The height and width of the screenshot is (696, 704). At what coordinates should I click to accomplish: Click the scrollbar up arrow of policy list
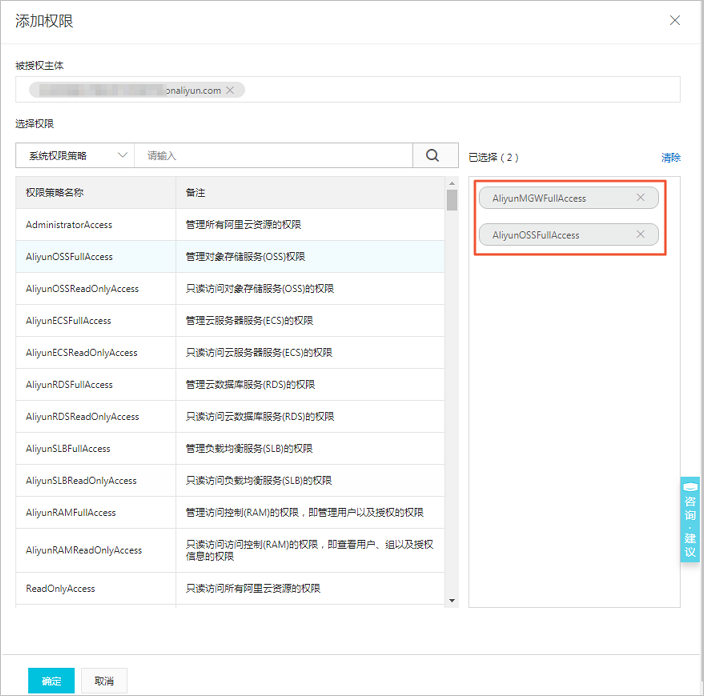(452, 183)
